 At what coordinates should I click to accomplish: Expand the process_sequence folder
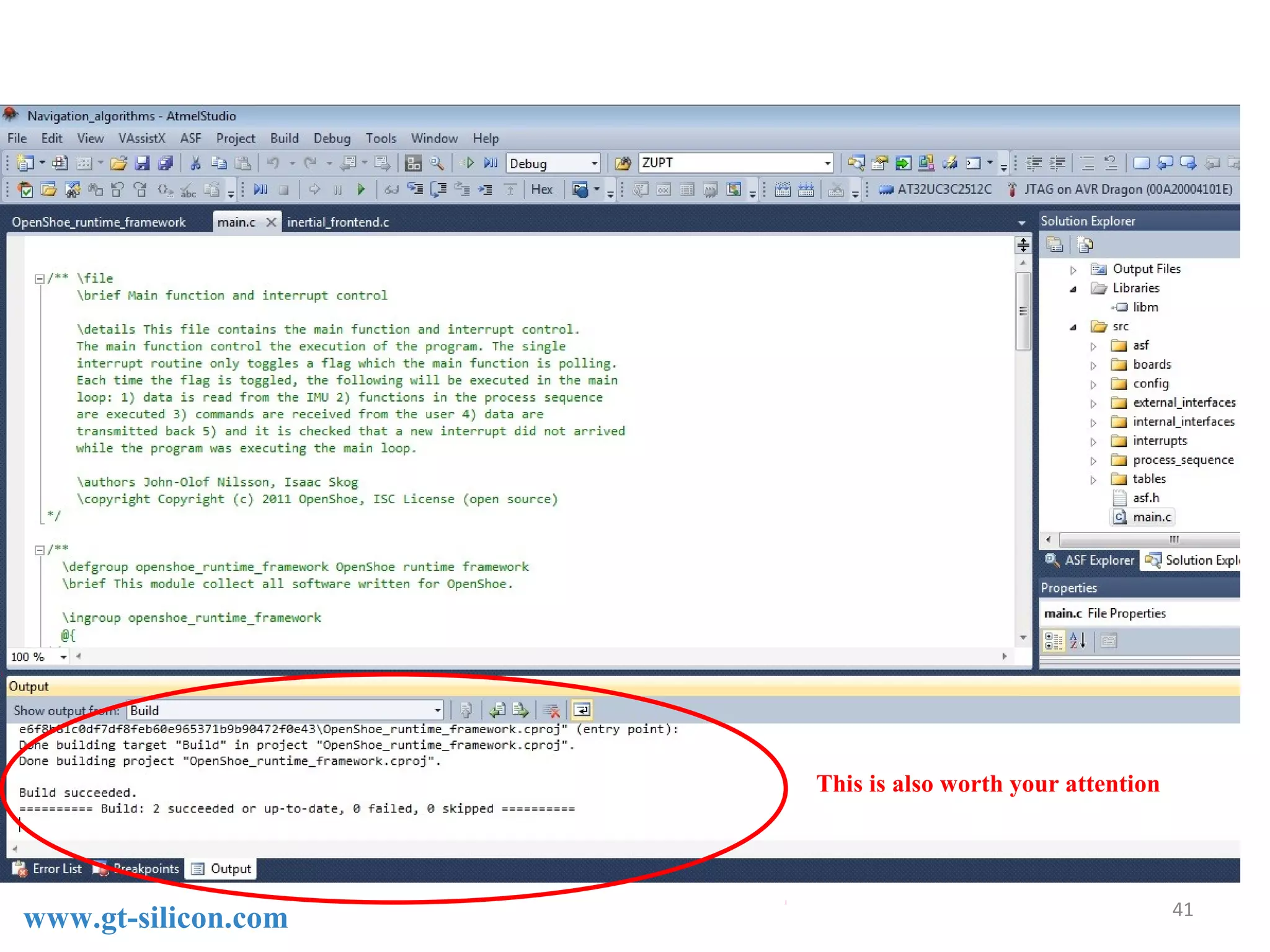1093,461
